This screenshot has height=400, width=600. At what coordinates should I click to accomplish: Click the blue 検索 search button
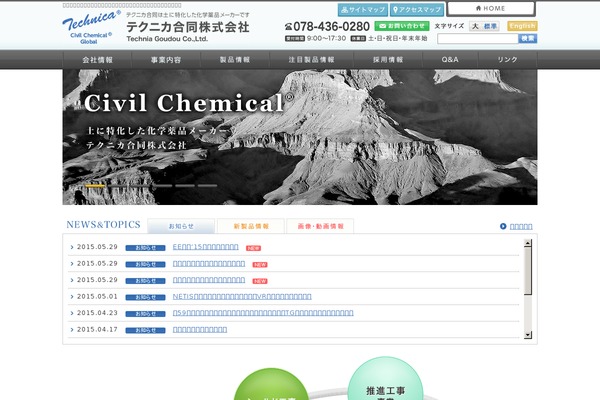528,38
